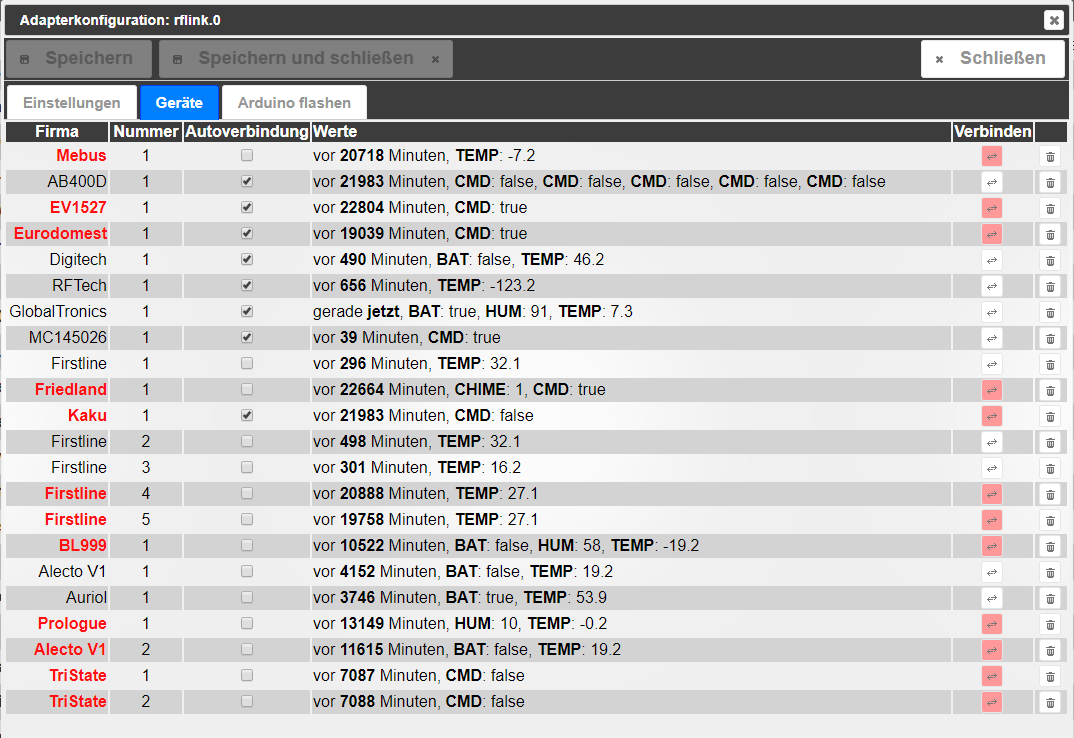1074x738 pixels.
Task: Click connect icon in AB400D row
Action: coord(992,182)
